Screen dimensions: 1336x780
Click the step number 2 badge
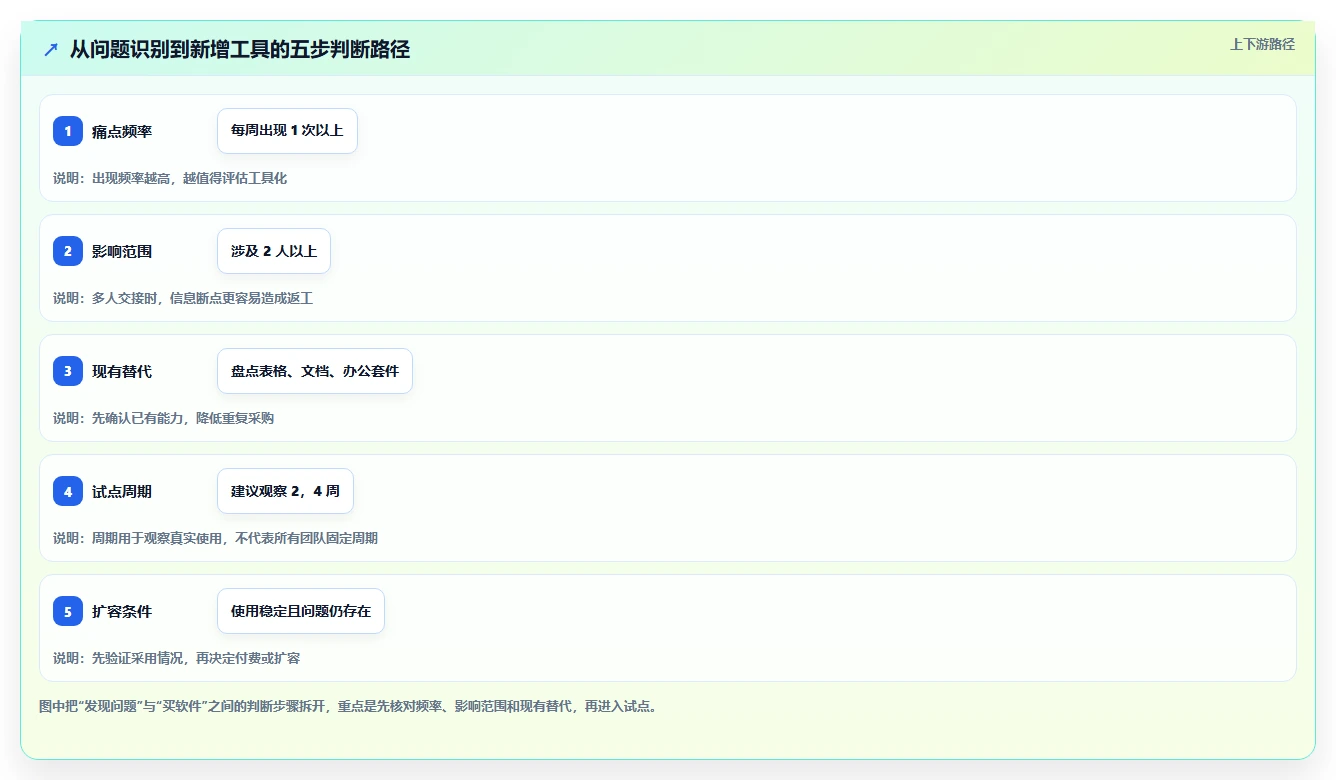tap(68, 251)
